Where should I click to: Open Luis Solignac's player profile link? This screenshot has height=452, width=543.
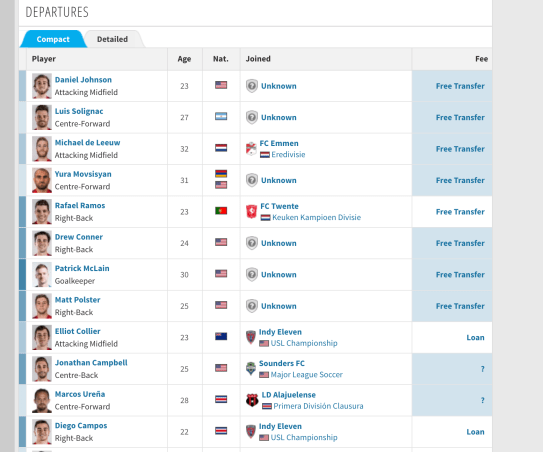pyautogui.click(x=79, y=111)
